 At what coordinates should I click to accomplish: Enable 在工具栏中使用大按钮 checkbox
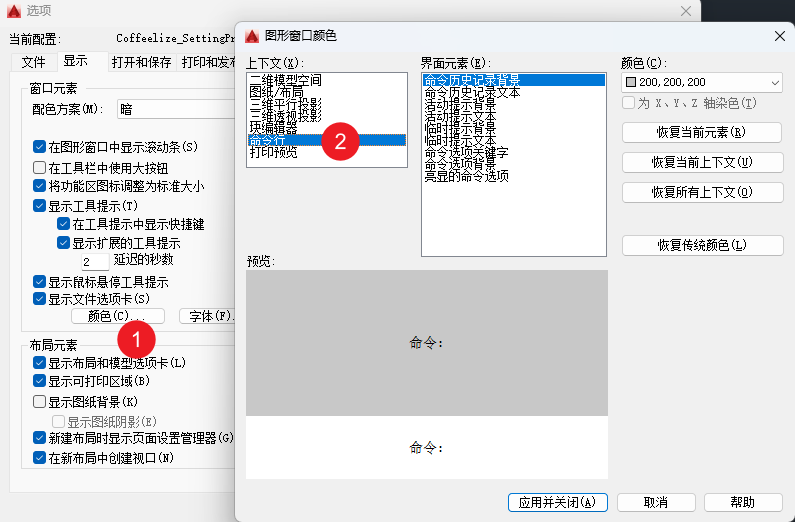pos(40,168)
